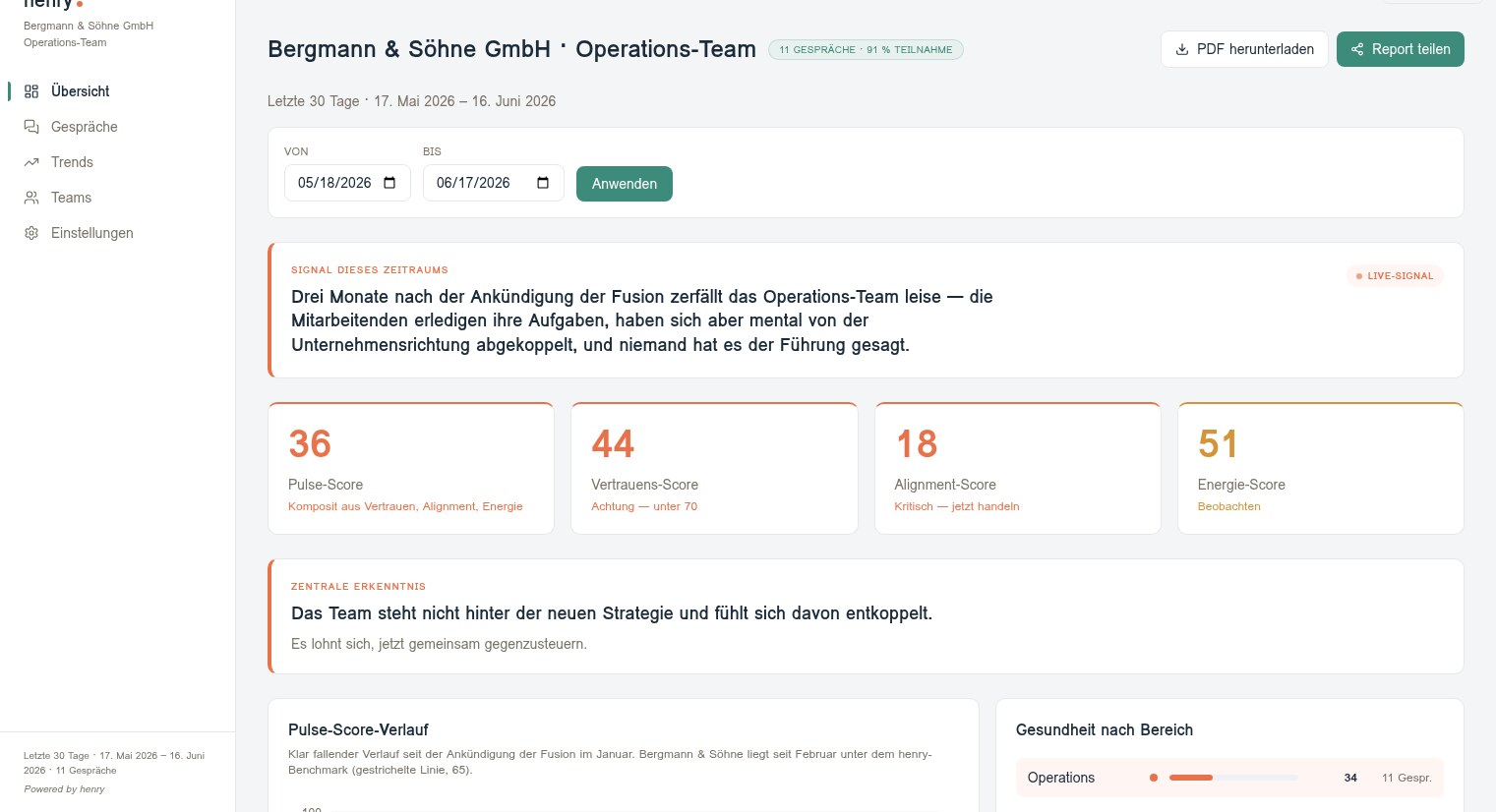
Task: Click the date range text Letzte 30 Tage
Action: (x=411, y=101)
